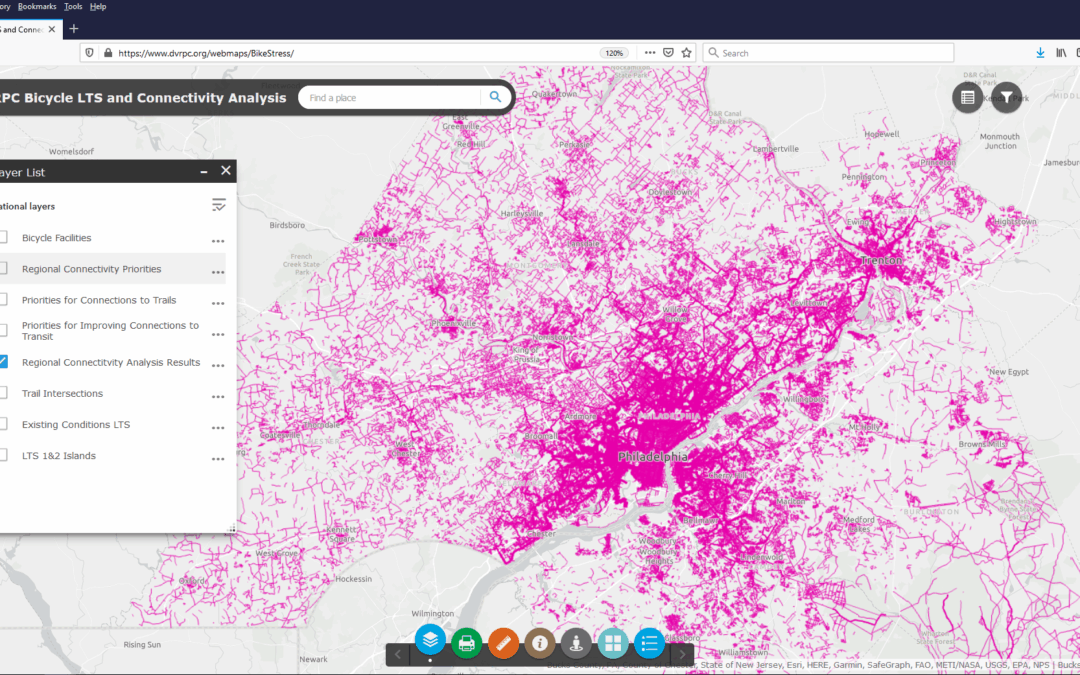Image resolution: width=1080 pixels, height=675 pixels.
Task: Open the brown info/About widget
Action: tap(540, 642)
